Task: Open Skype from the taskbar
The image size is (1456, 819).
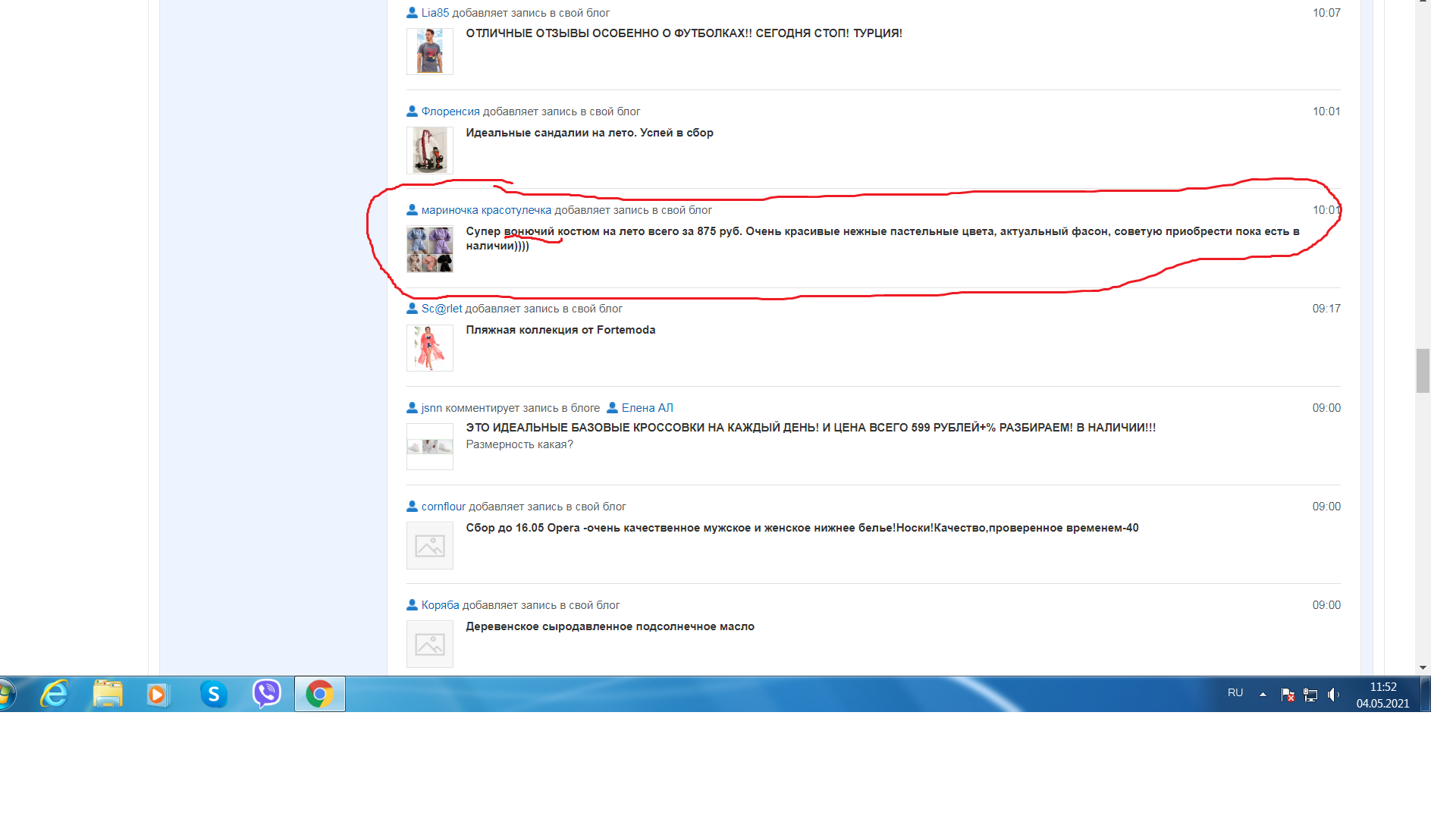Action: [x=214, y=694]
